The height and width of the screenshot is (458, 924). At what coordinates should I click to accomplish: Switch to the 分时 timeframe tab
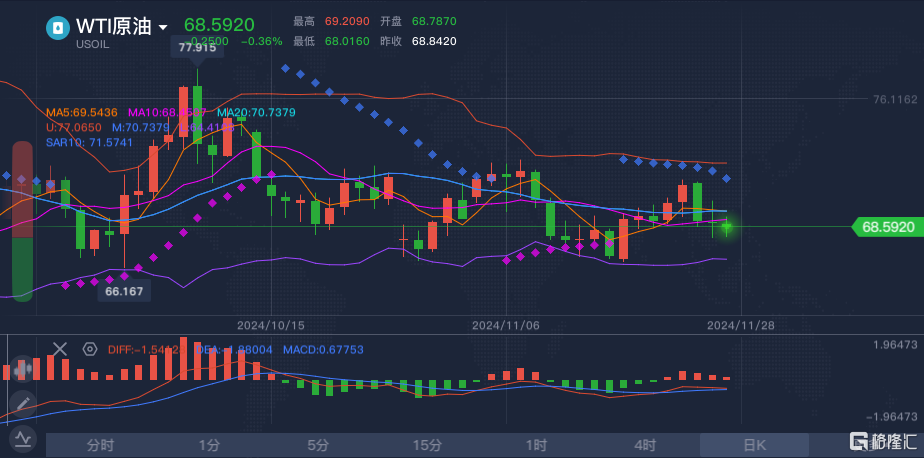tap(100, 445)
